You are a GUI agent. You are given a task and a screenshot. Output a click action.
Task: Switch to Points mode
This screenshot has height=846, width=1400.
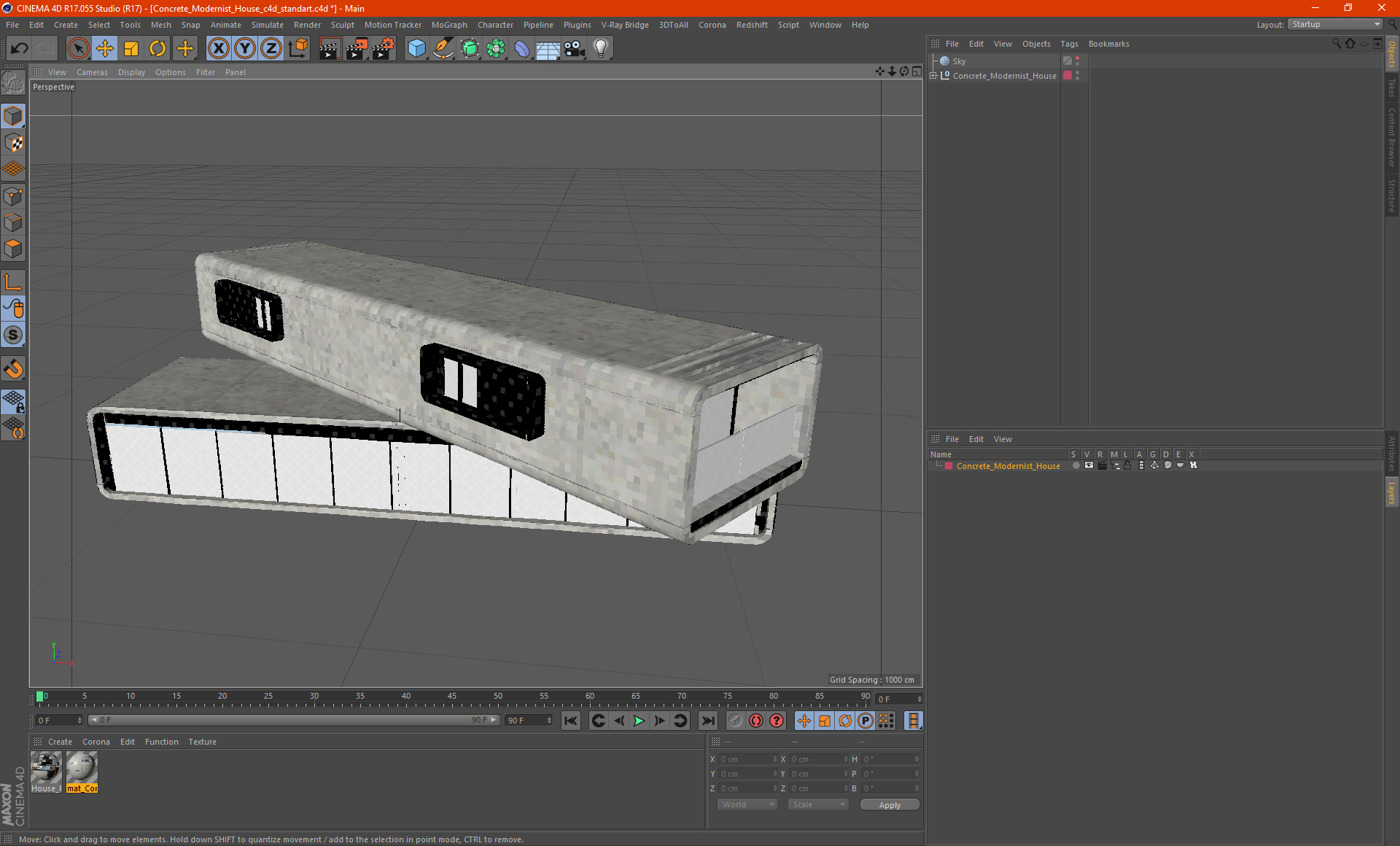(x=13, y=195)
